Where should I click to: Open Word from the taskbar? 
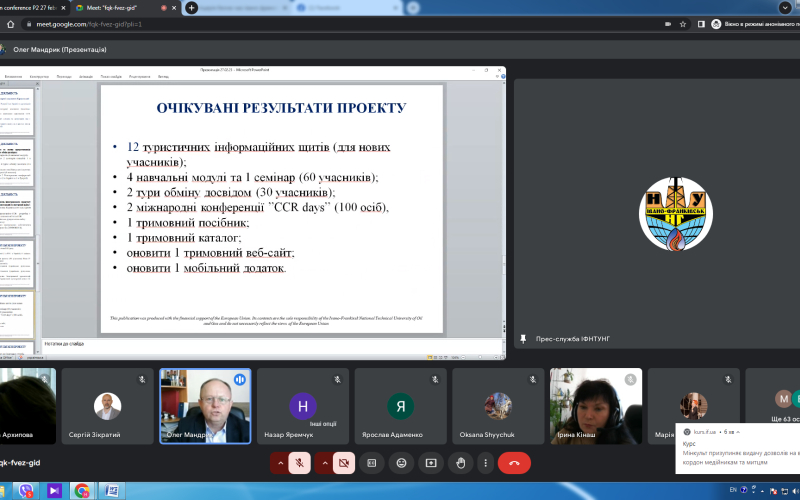point(111,491)
